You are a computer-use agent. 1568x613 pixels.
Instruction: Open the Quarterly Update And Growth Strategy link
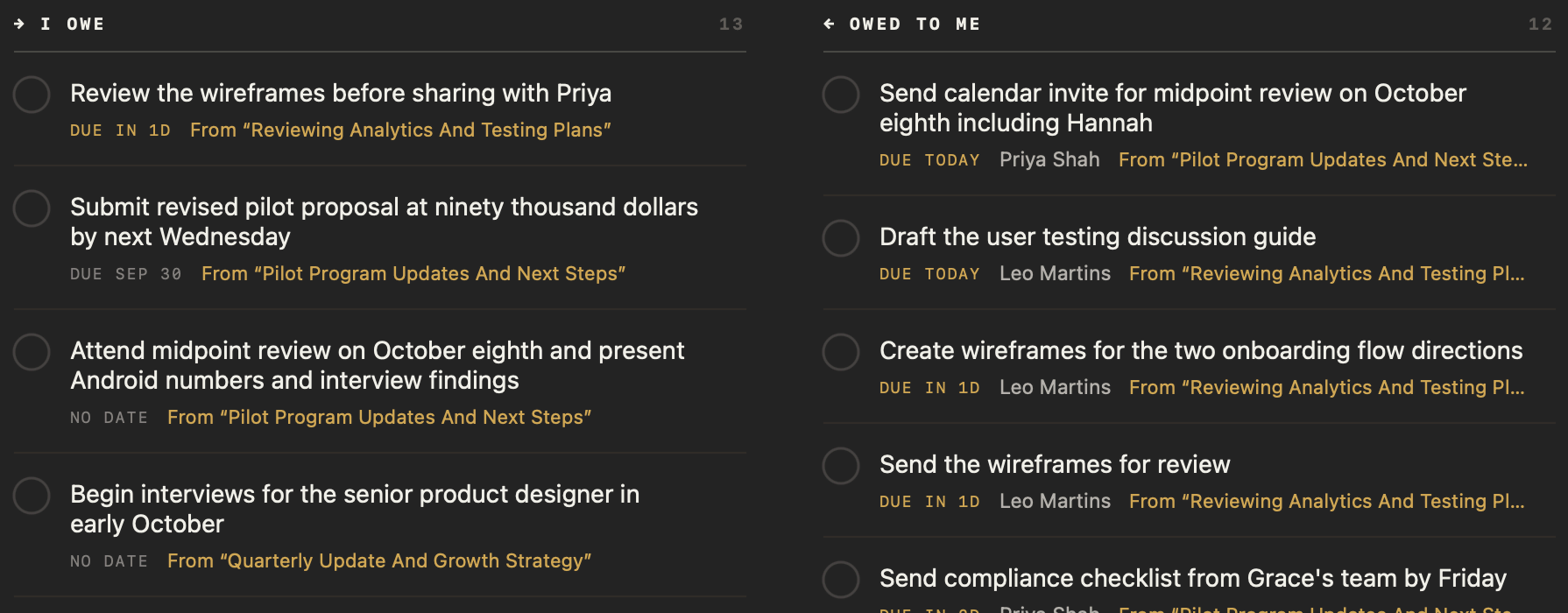coord(379,560)
